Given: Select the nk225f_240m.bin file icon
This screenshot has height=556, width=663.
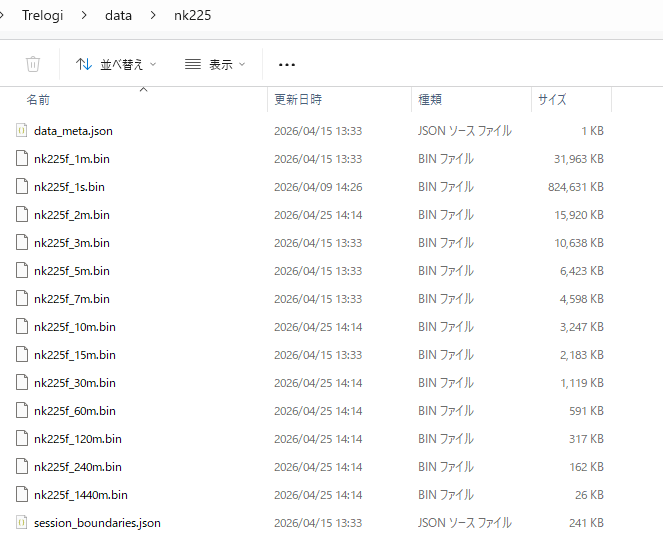Looking at the screenshot, I should (x=22, y=467).
